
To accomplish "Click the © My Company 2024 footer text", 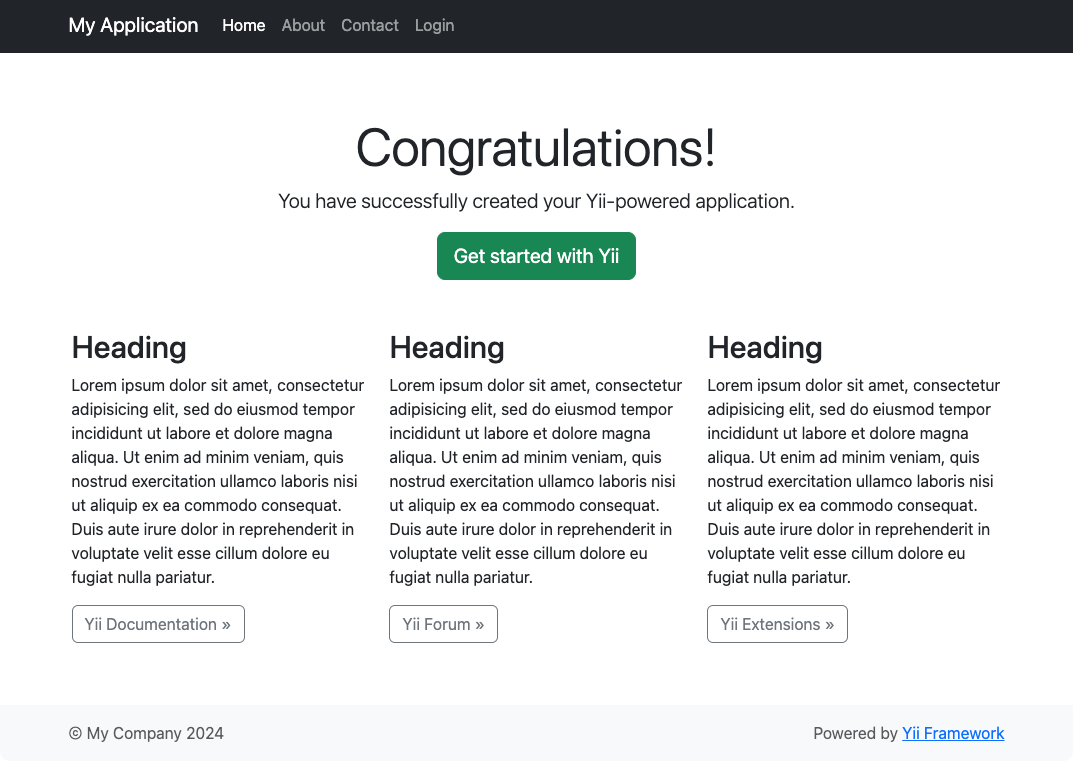I will pyautogui.click(x=146, y=733).
